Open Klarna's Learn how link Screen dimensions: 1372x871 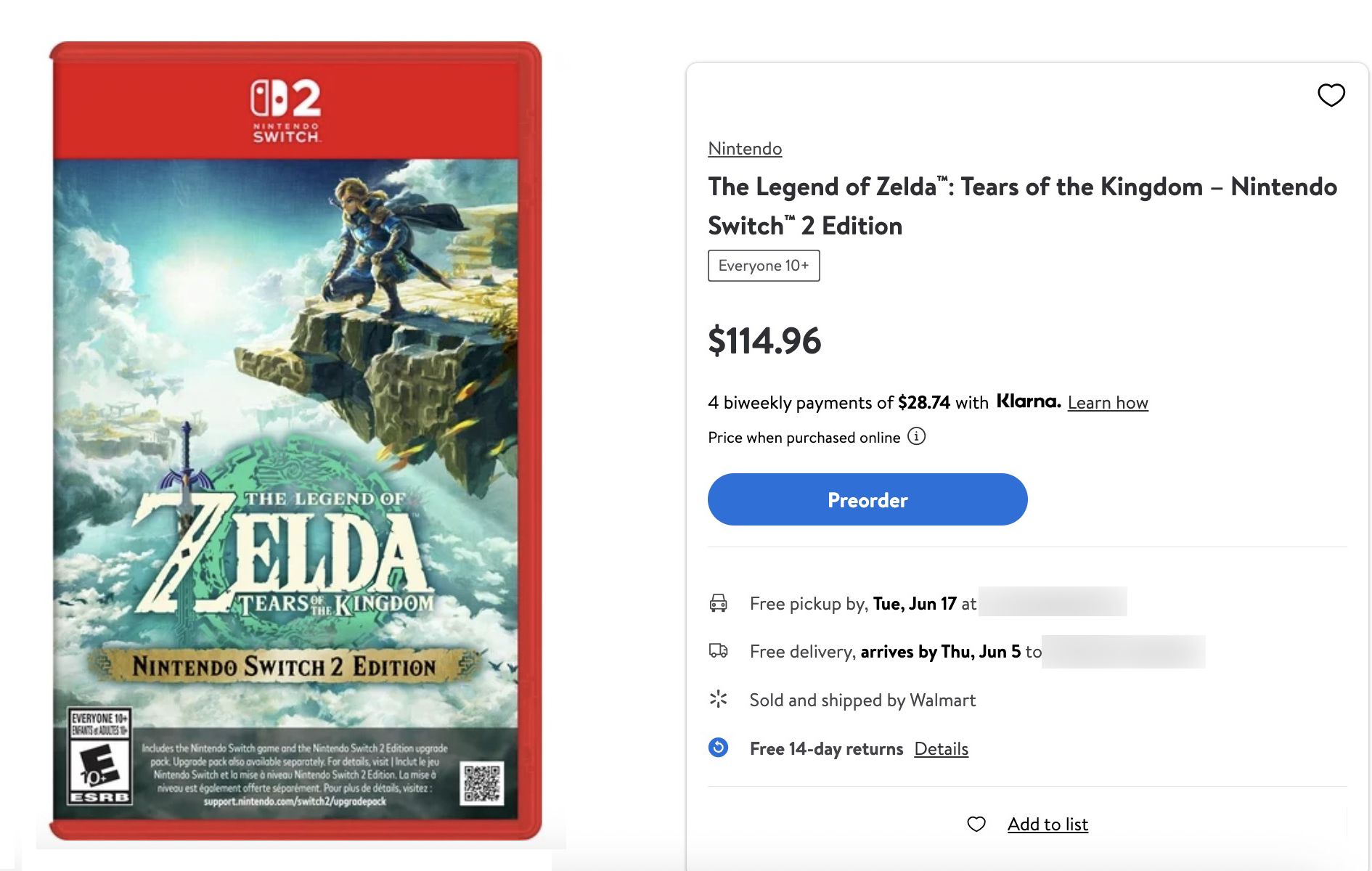pyautogui.click(x=1107, y=403)
